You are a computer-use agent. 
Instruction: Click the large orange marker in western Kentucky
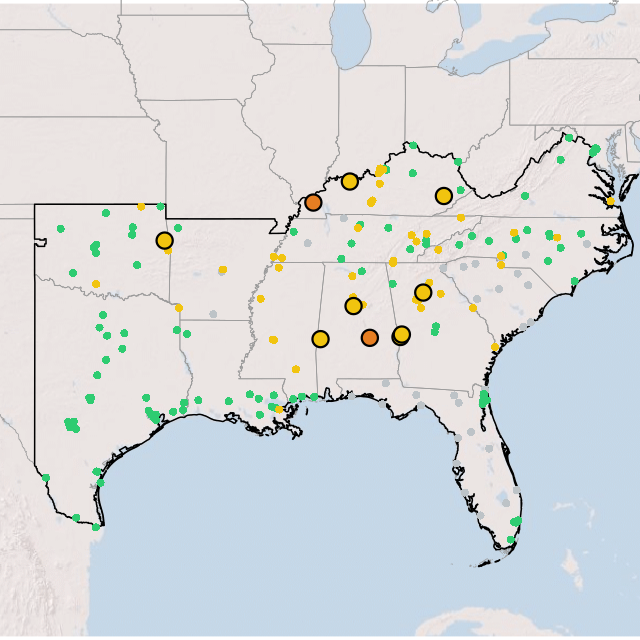coord(313,202)
